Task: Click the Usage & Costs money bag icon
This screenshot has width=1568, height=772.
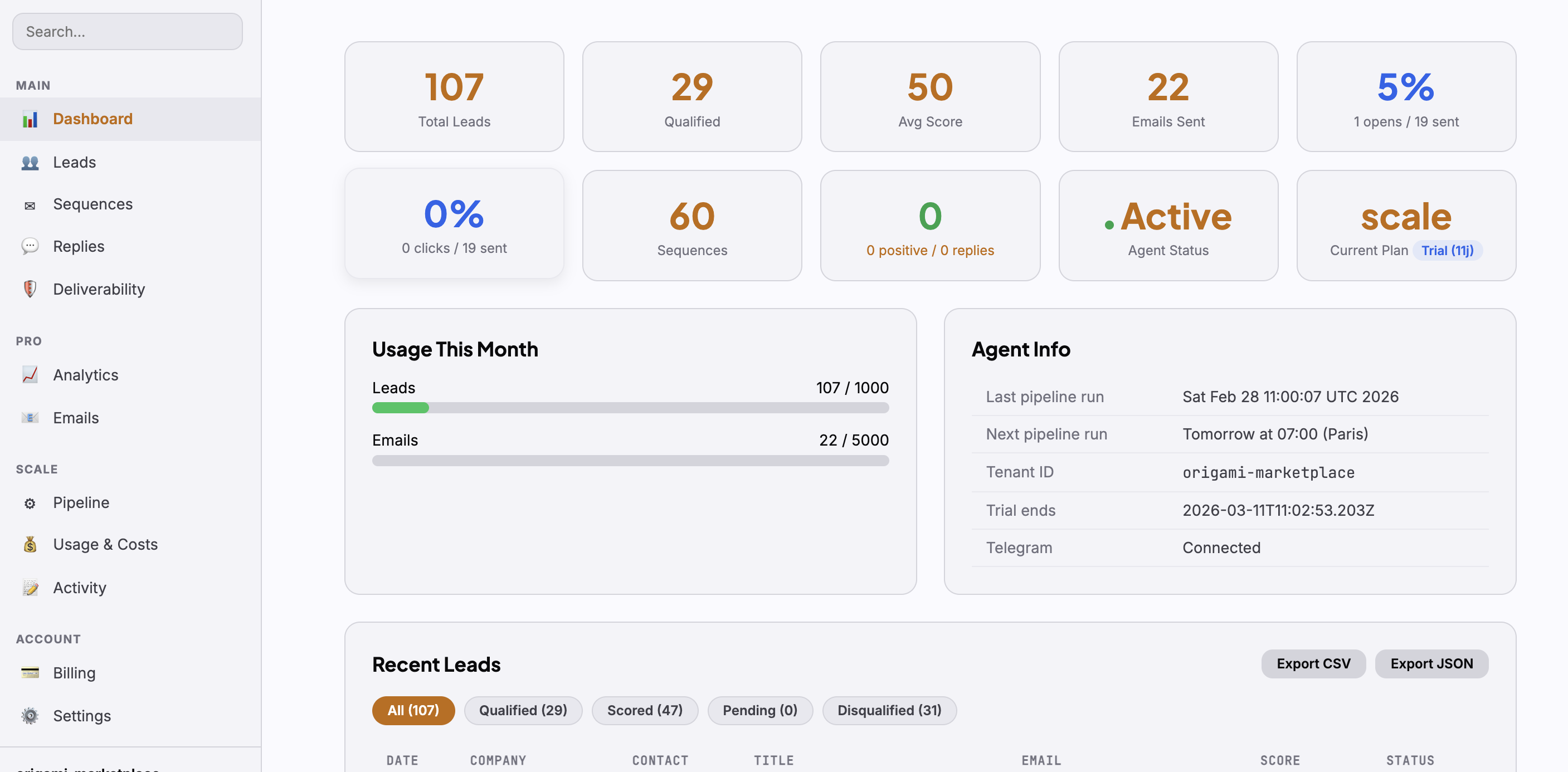Action: pyautogui.click(x=30, y=545)
